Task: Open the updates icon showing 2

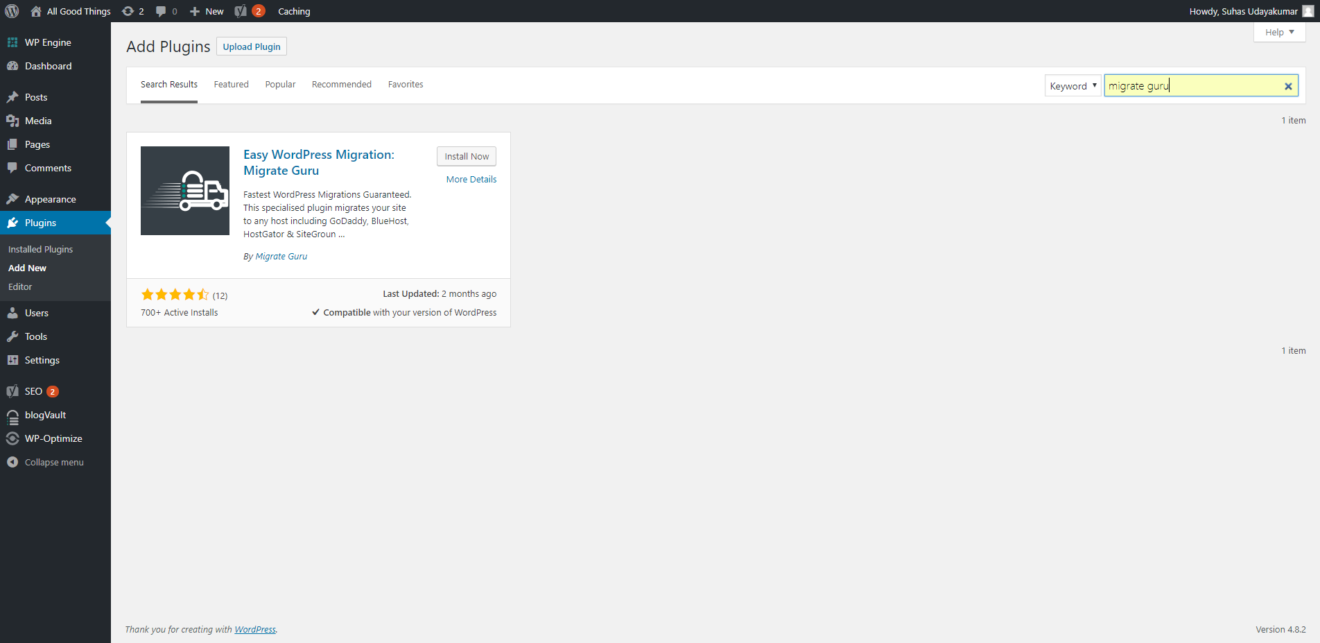Action: point(133,11)
